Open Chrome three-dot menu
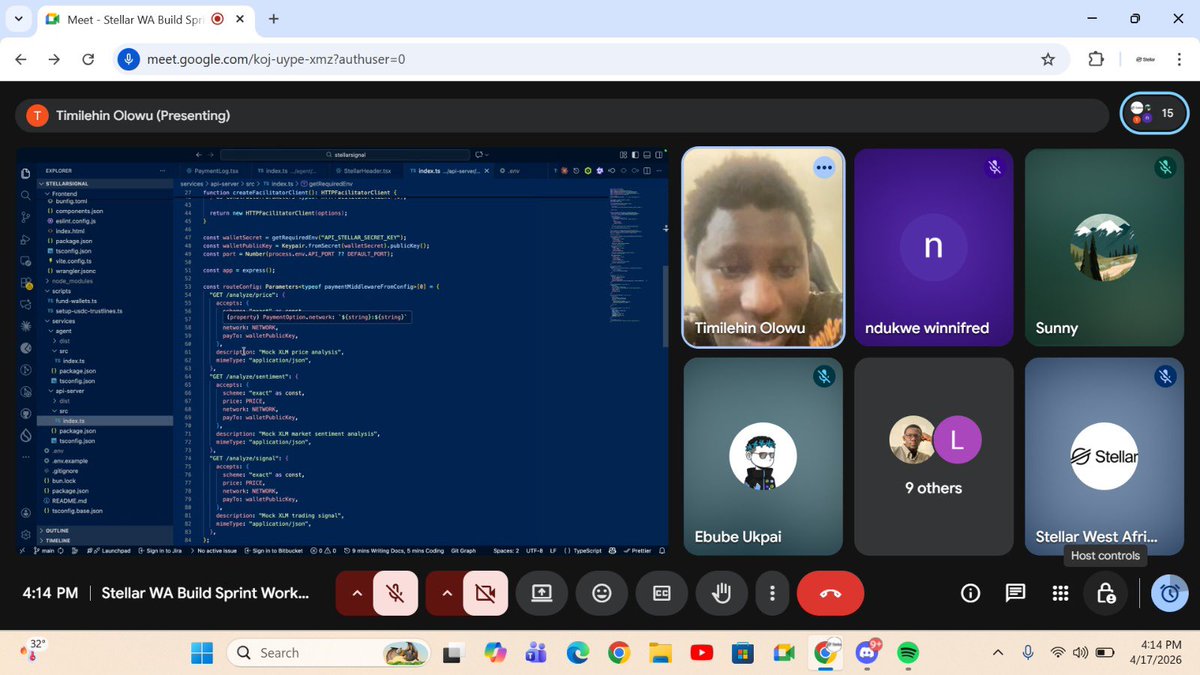The image size is (1200, 675). 1180,59
